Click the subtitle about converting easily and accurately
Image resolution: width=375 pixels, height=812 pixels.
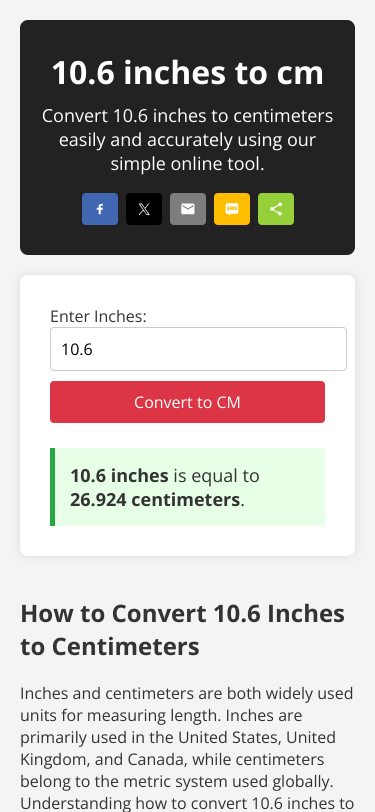(x=188, y=140)
